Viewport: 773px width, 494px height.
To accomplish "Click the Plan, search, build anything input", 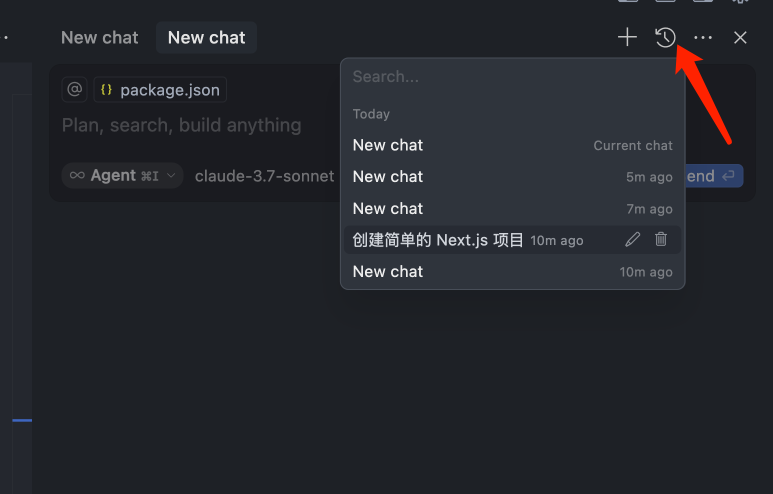I will [x=182, y=126].
